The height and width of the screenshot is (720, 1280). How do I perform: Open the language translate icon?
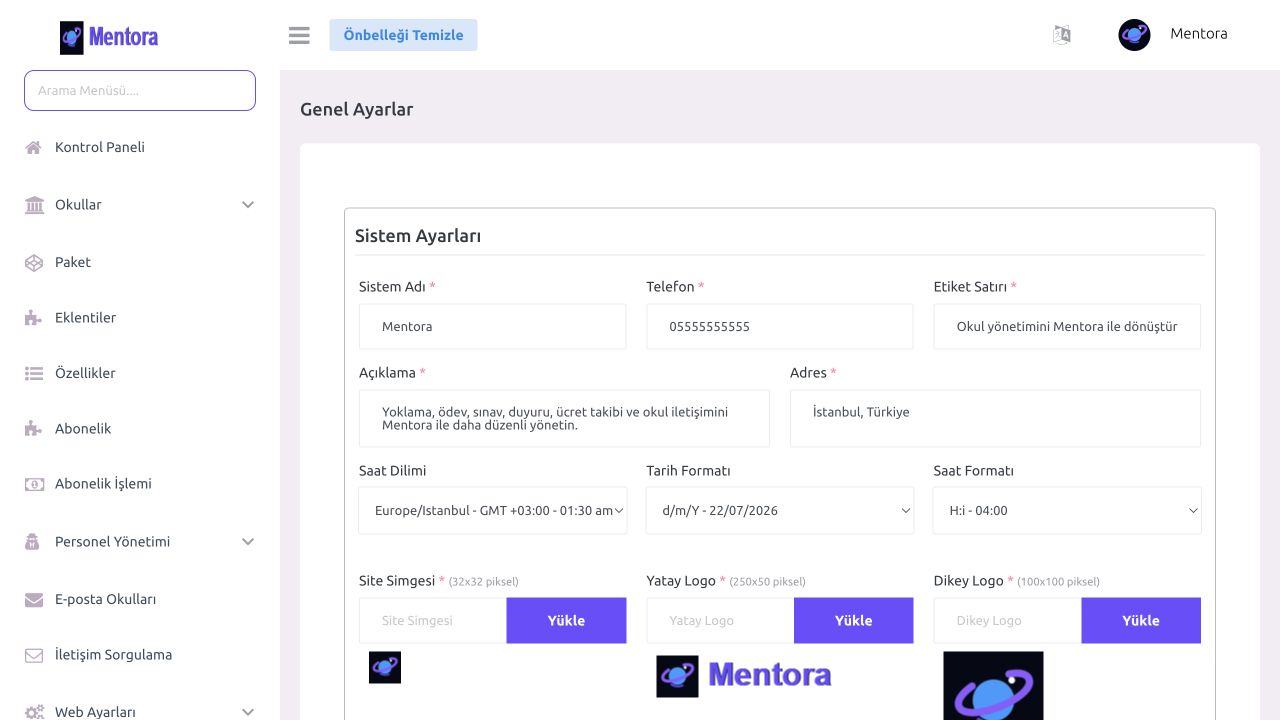coord(1062,35)
